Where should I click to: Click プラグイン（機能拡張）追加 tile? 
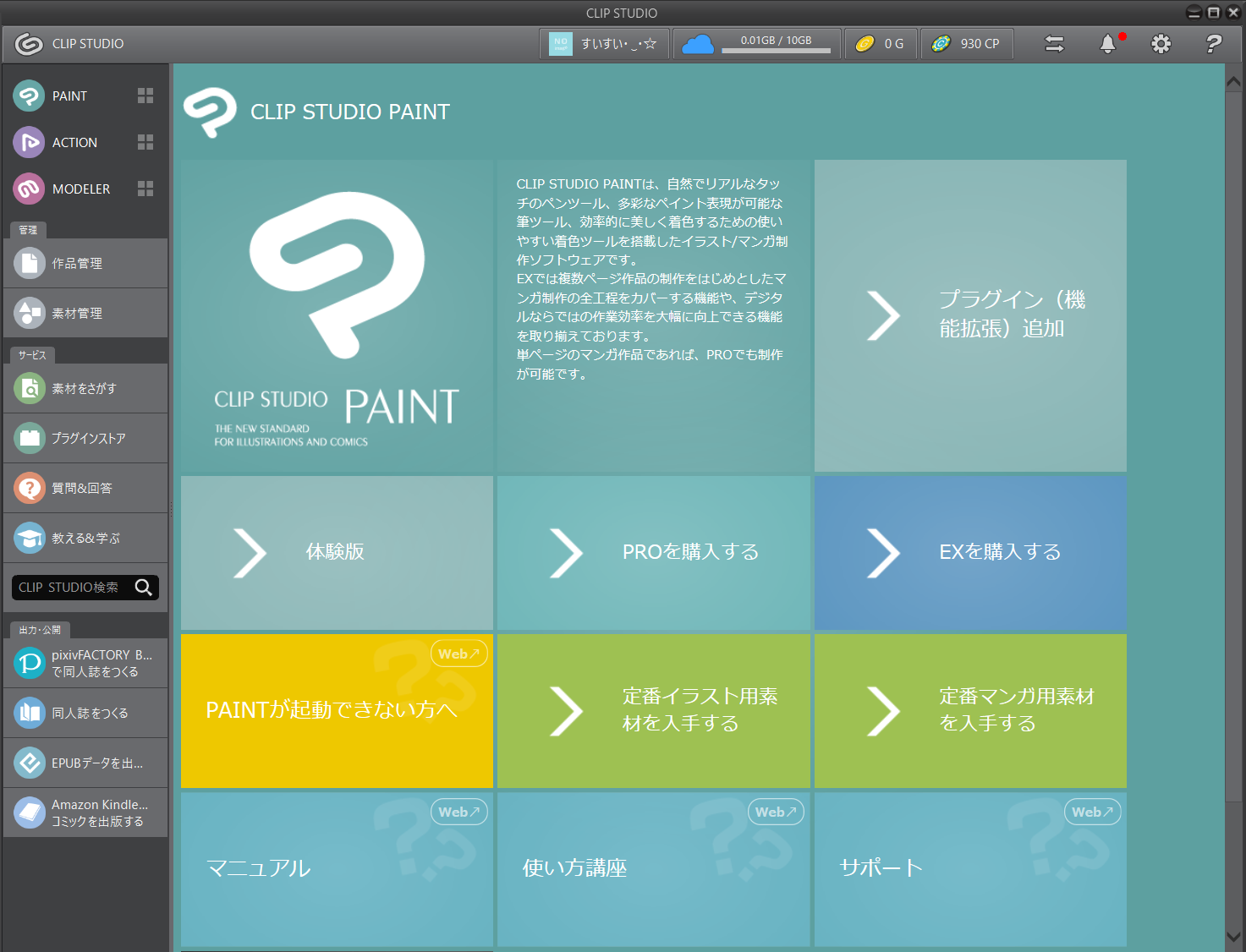[970, 316]
